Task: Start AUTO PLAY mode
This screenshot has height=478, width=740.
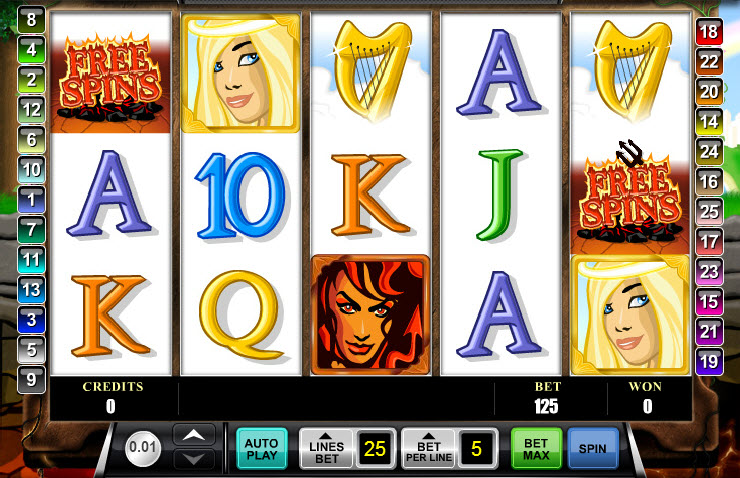Action: point(262,448)
